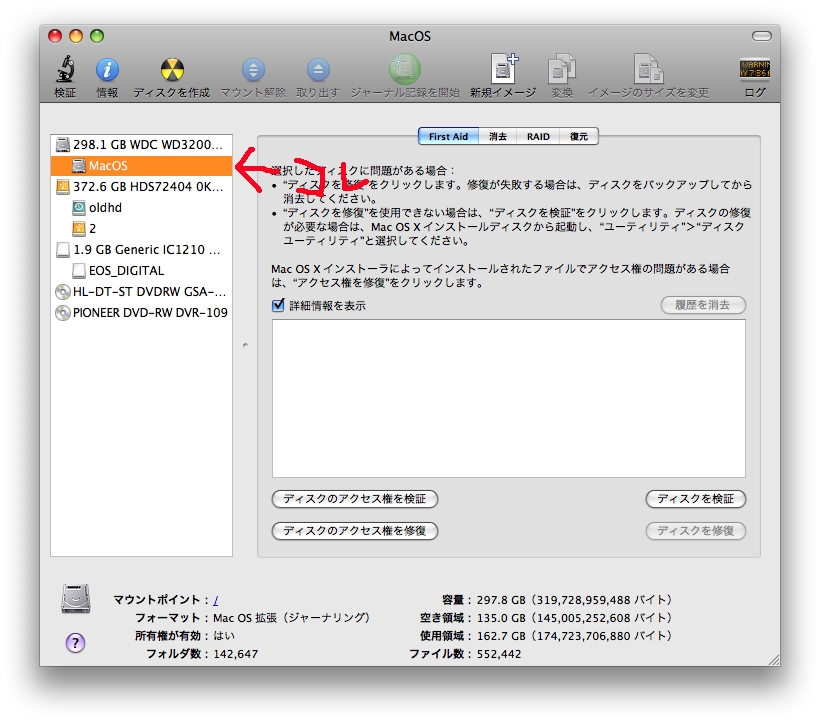Select the 1.9 GB Generic IC1210 disk

pyautogui.click(x=141, y=249)
